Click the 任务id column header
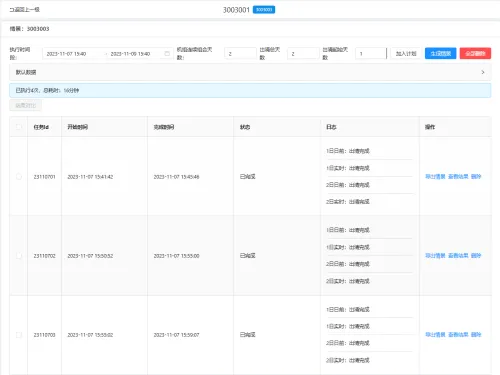The image size is (500, 375). pos(41,127)
